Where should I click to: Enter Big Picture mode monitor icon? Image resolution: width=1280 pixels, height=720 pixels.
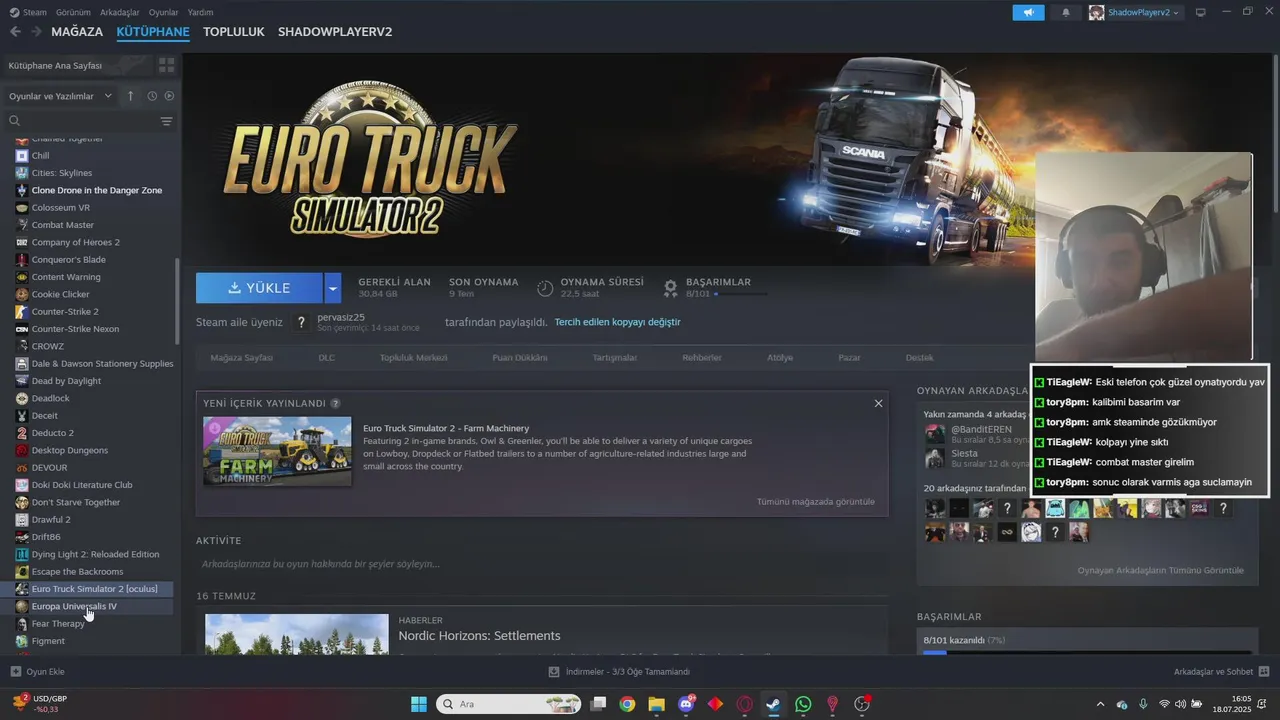point(1201,12)
